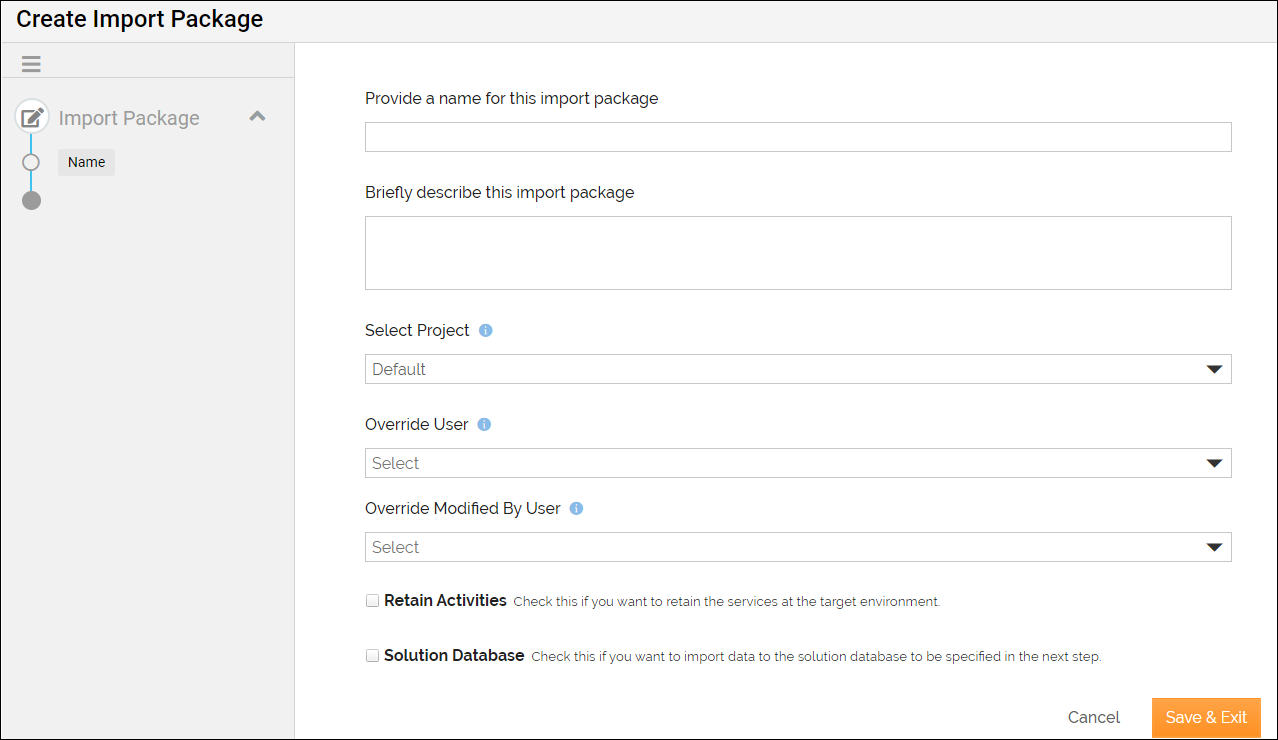Click the gray filled step circle
The image size is (1278, 740).
(x=31, y=200)
